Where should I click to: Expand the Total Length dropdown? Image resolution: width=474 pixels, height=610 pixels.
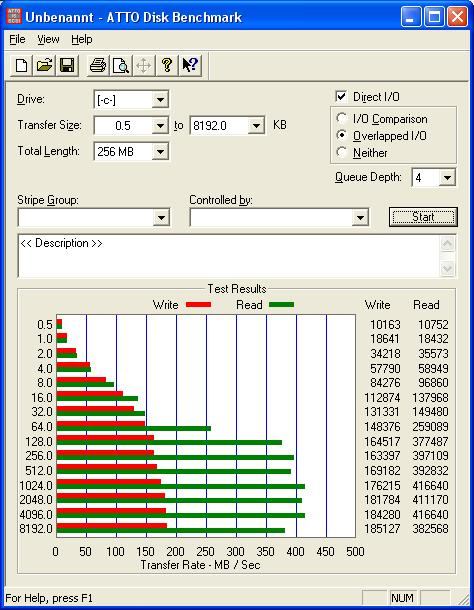click(x=160, y=152)
